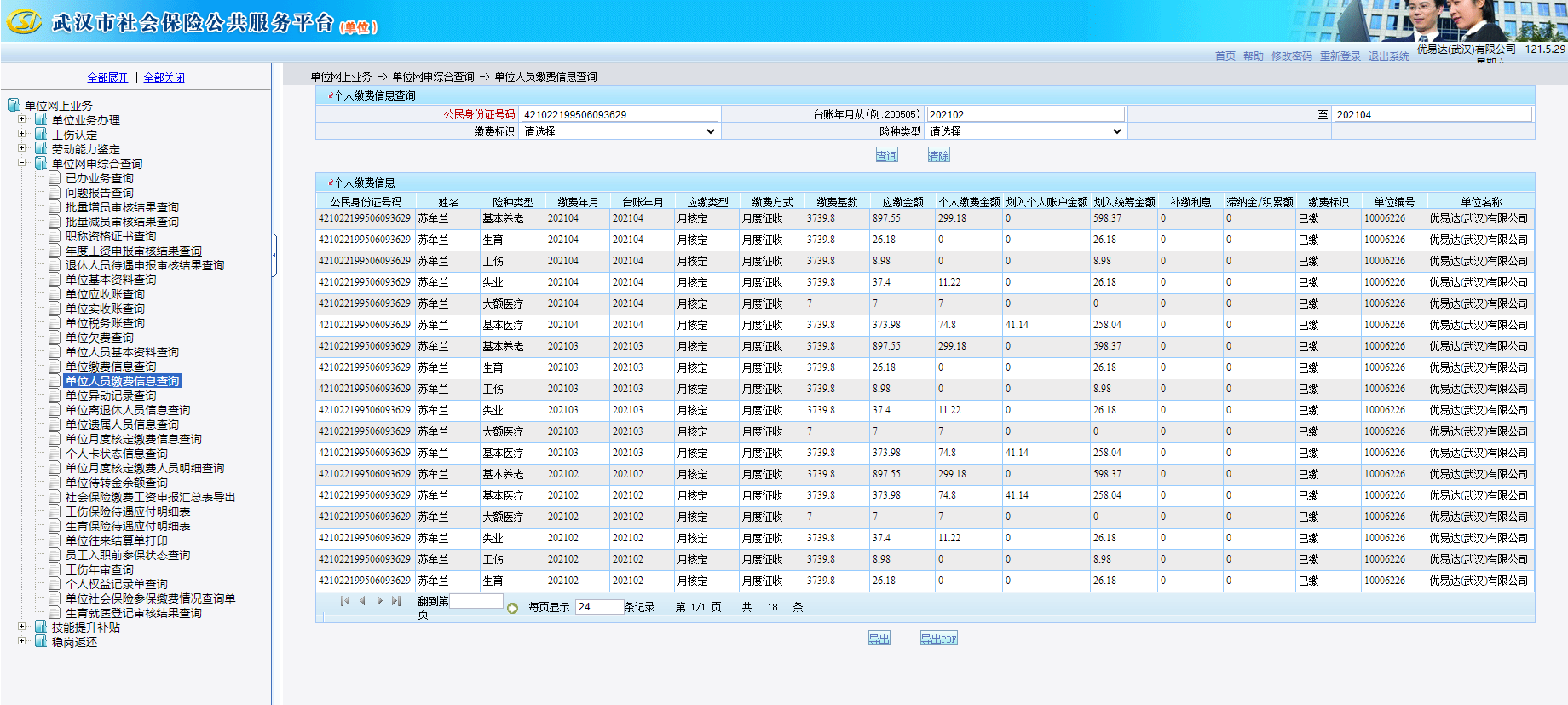The width and height of the screenshot is (1568, 705).
Task: Expand the 稳岗返还 tree node
Action: [22, 641]
